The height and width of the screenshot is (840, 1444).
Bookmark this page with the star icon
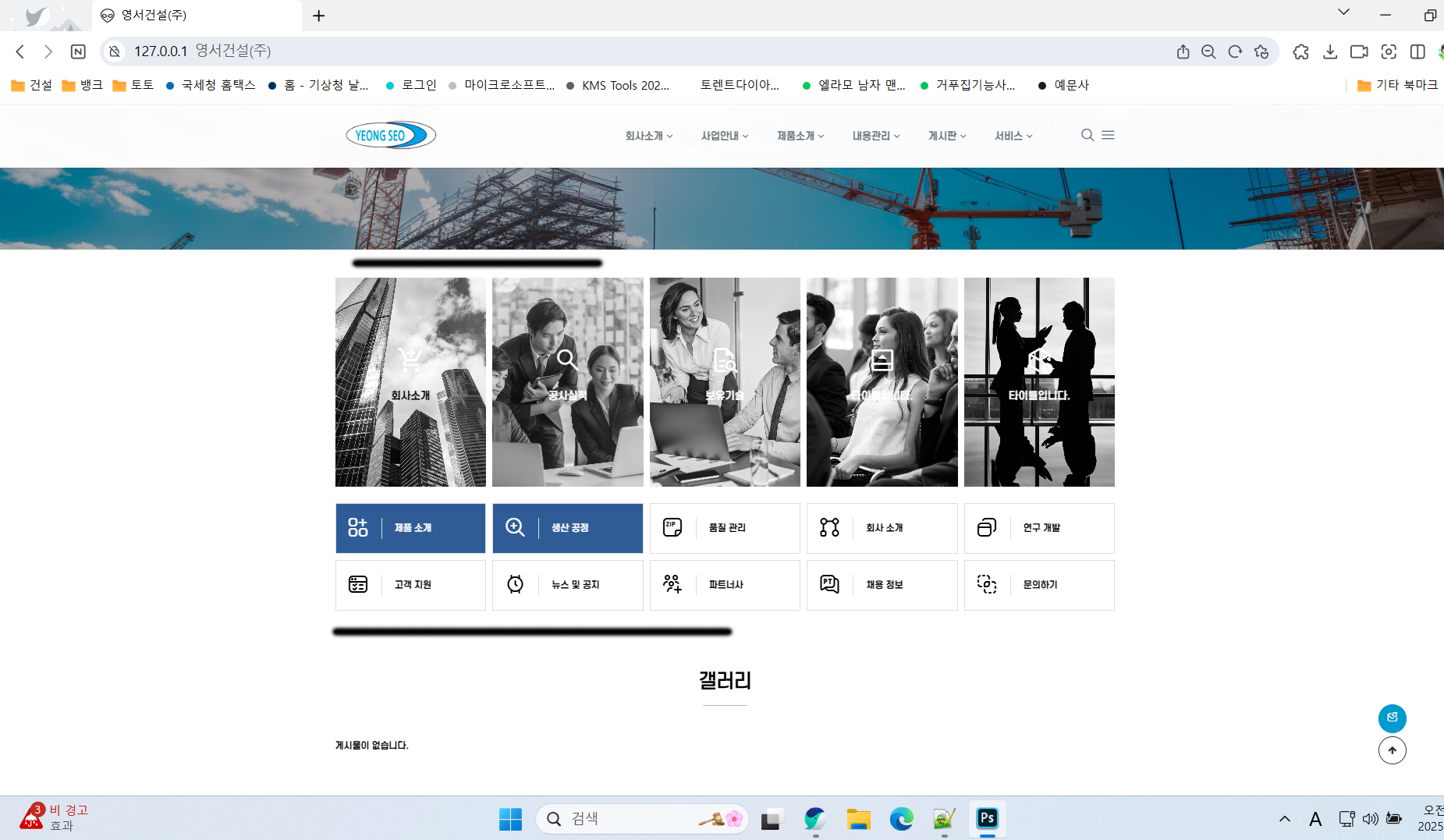[1261, 51]
